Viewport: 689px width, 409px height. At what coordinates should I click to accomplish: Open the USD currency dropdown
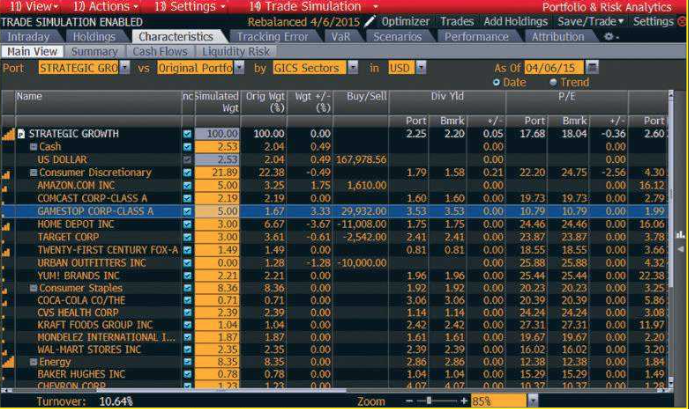[421, 68]
